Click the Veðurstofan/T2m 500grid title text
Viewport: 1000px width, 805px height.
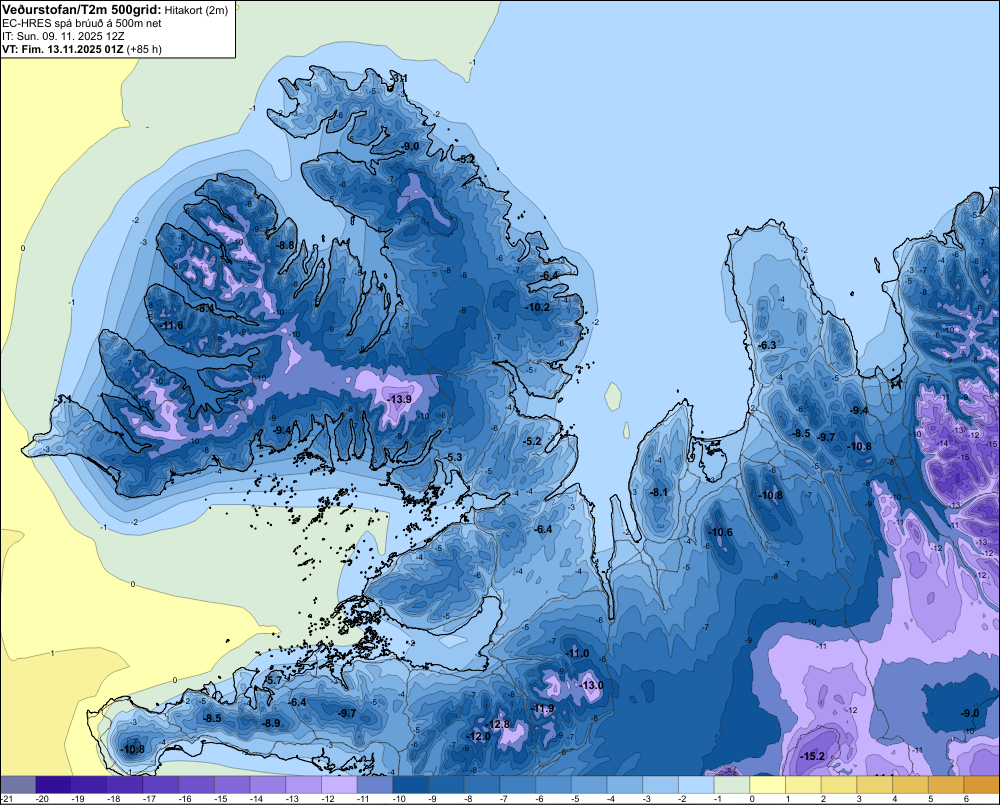(x=81, y=10)
